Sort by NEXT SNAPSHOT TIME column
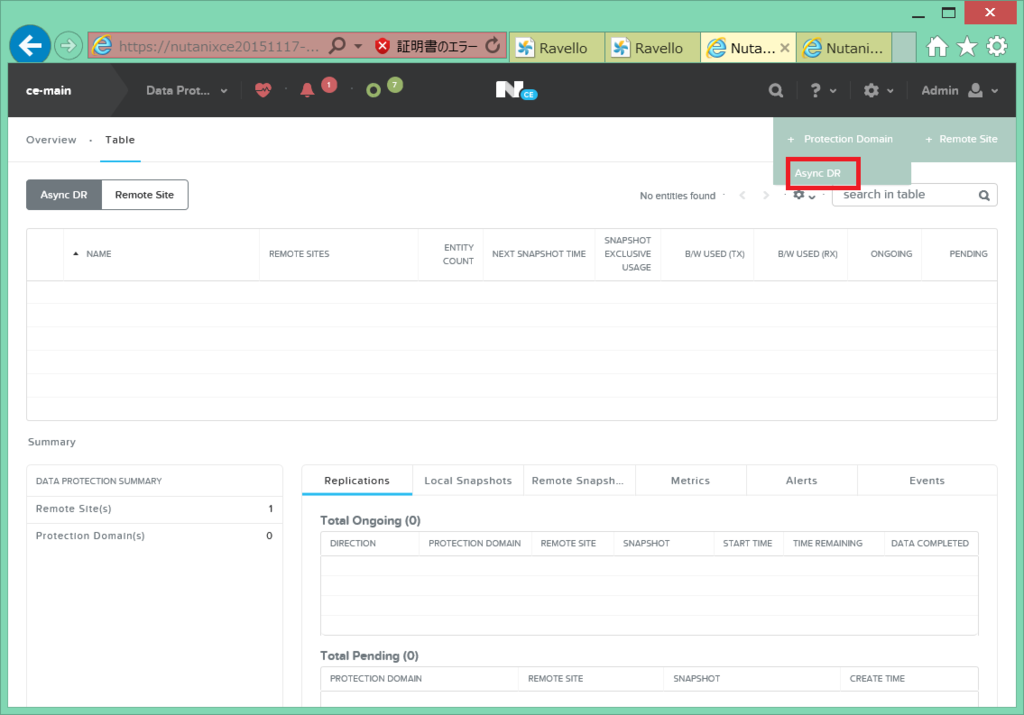 tap(539, 254)
